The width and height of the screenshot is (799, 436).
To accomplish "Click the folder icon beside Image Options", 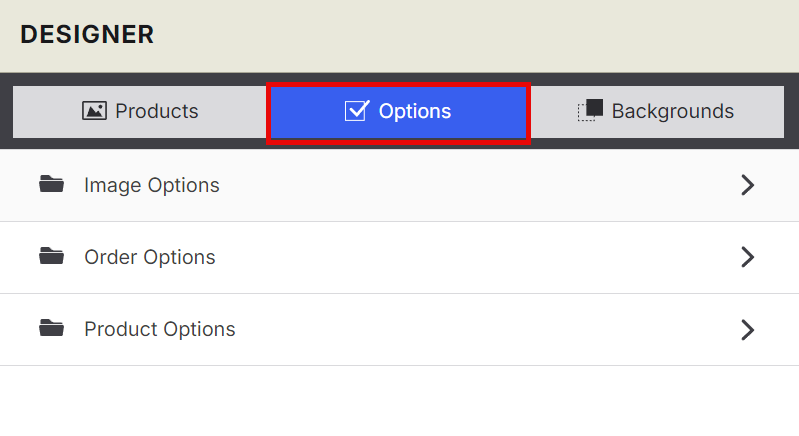I will (x=51, y=184).
